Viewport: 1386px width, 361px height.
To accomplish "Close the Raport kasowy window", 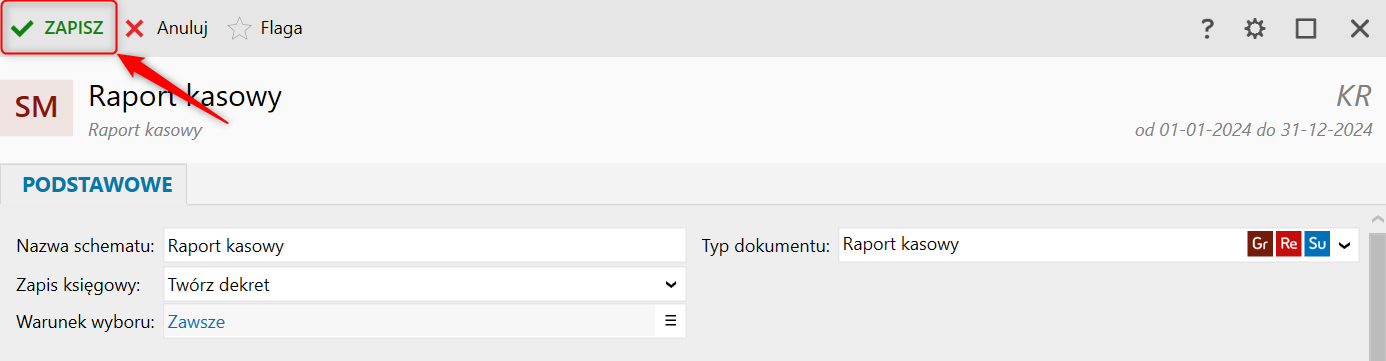I will [x=1360, y=29].
